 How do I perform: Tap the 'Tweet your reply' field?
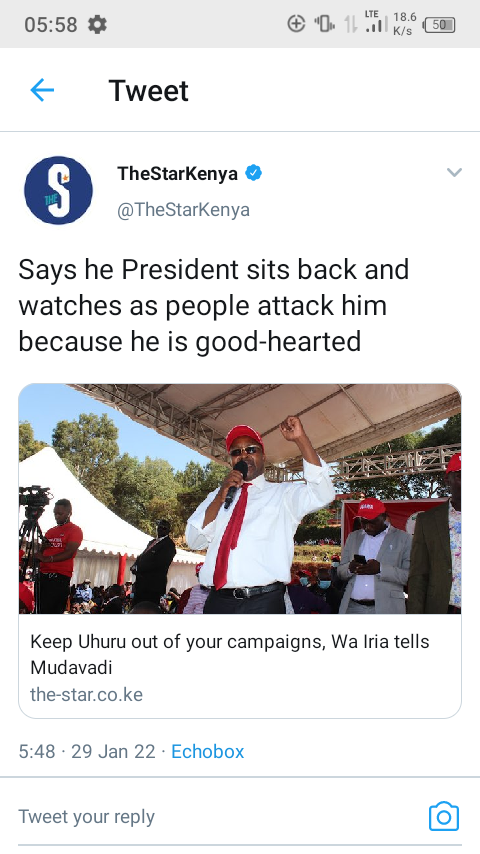point(86,816)
